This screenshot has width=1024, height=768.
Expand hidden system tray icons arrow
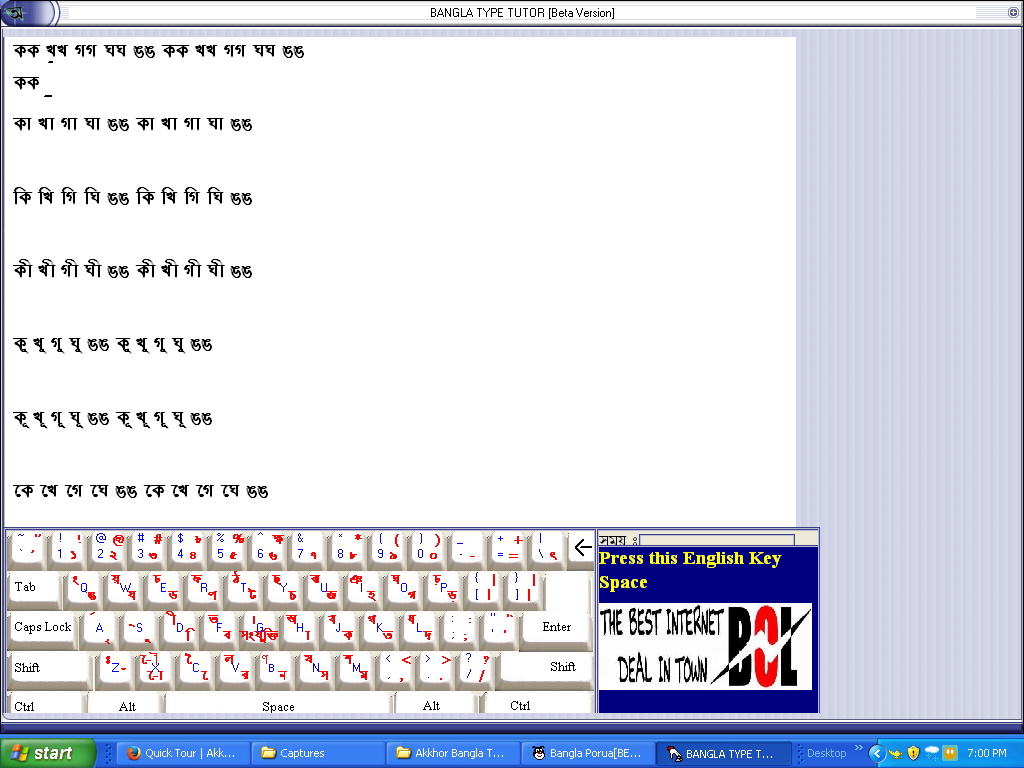tap(876, 753)
